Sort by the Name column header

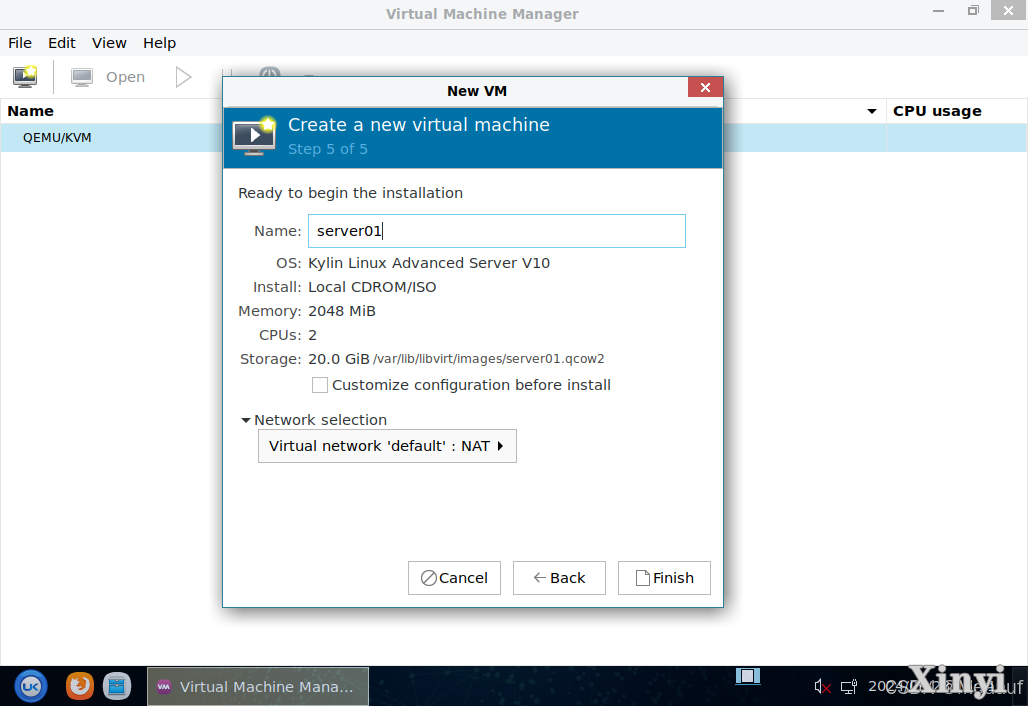(x=31, y=111)
